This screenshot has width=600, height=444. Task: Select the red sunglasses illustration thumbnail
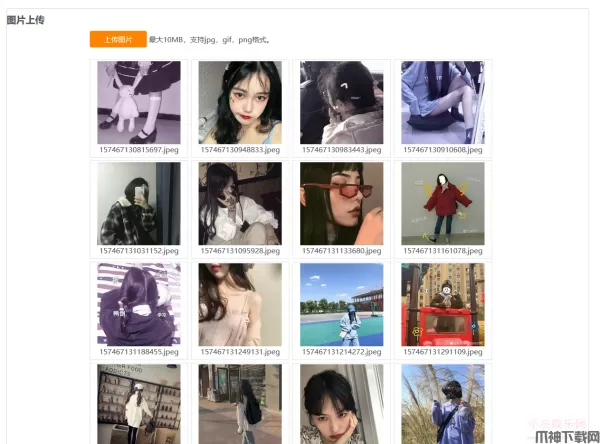point(341,204)
